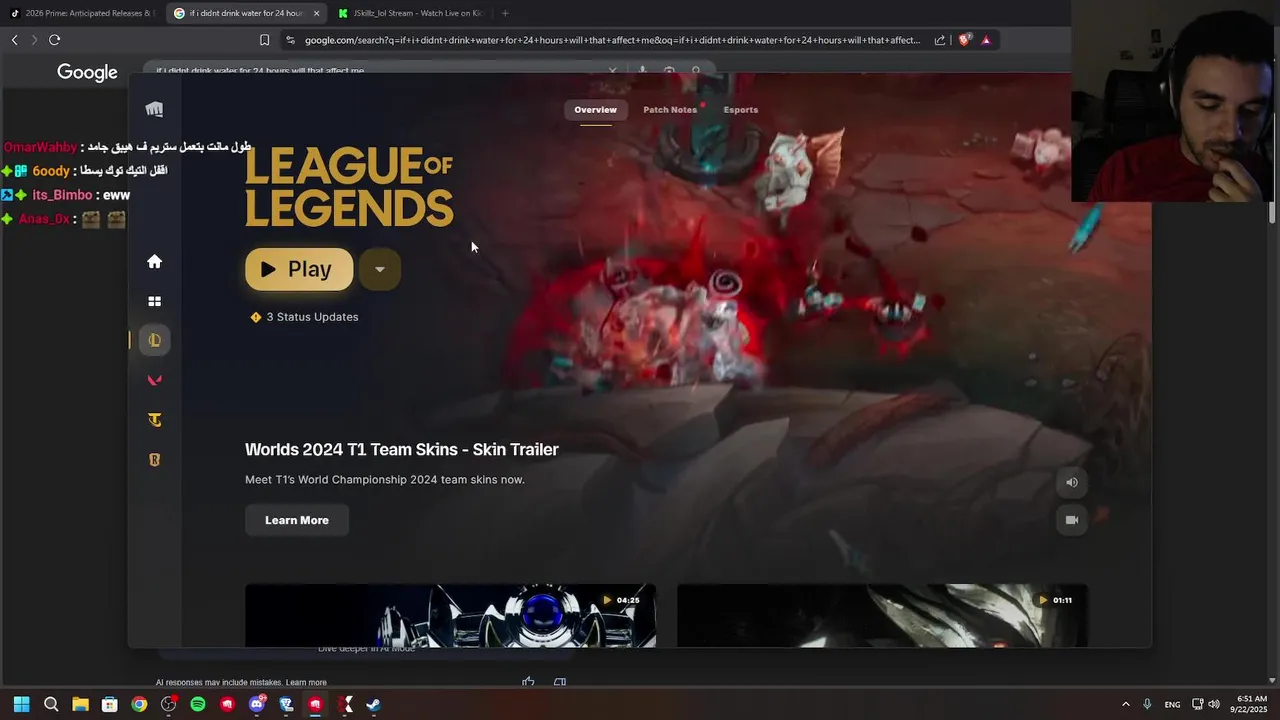
Task: Open volume control in tray
Action: 1214,704
